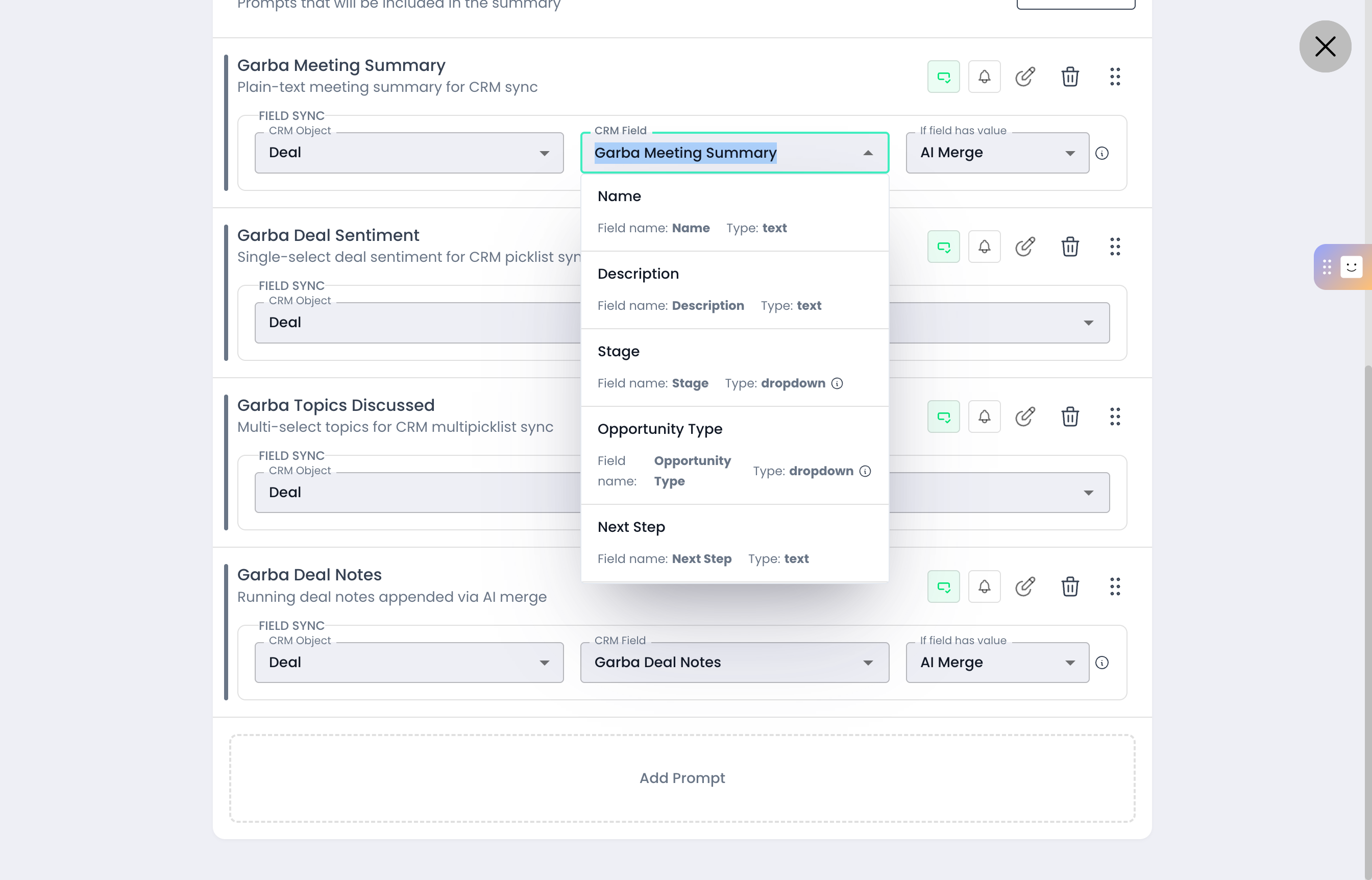Close the dialog with the X button
Screen dimensions: 1372x880
click(x=1325, y=46)
